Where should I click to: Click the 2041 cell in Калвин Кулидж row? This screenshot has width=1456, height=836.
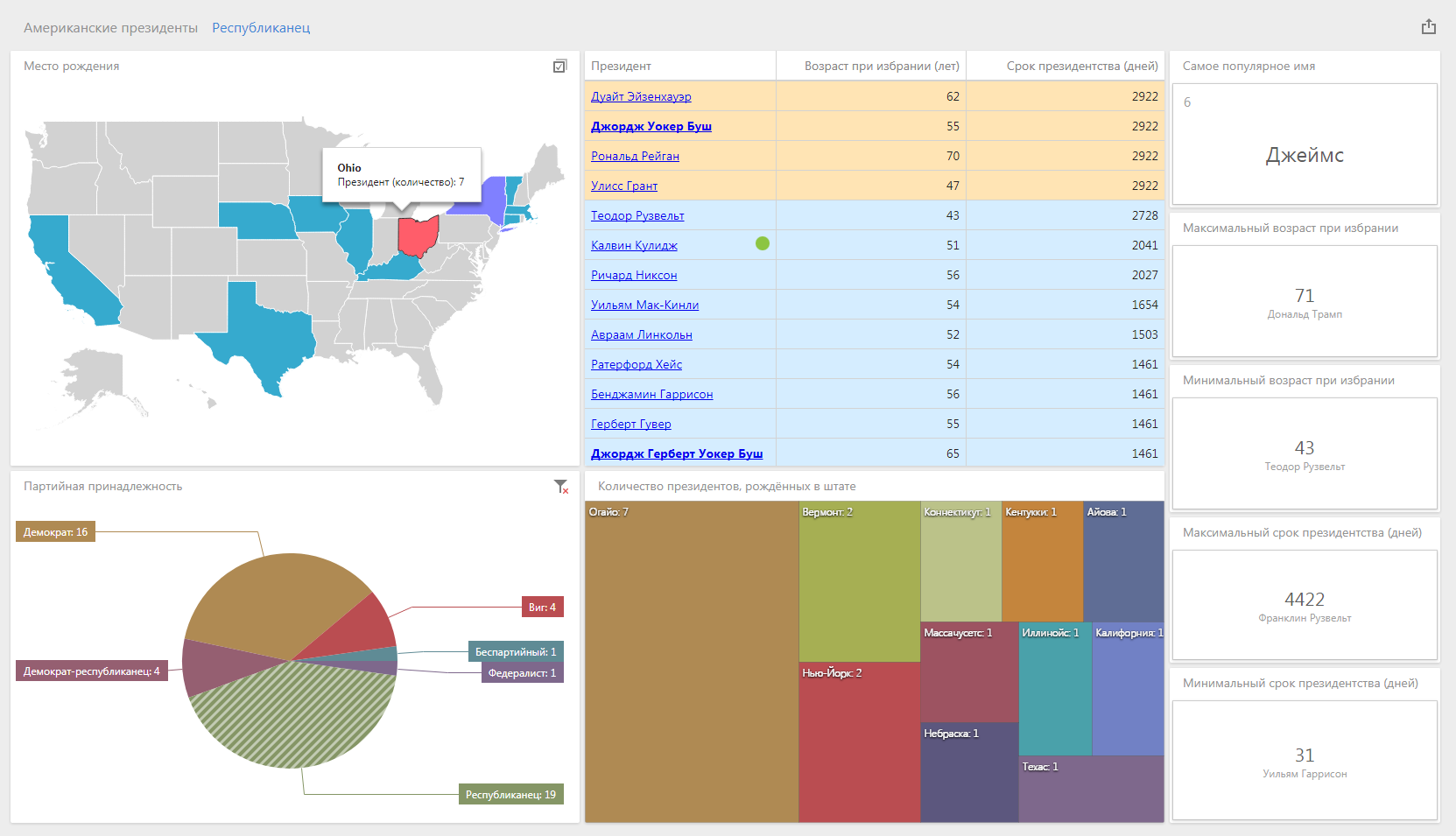tap(1066, 245)
